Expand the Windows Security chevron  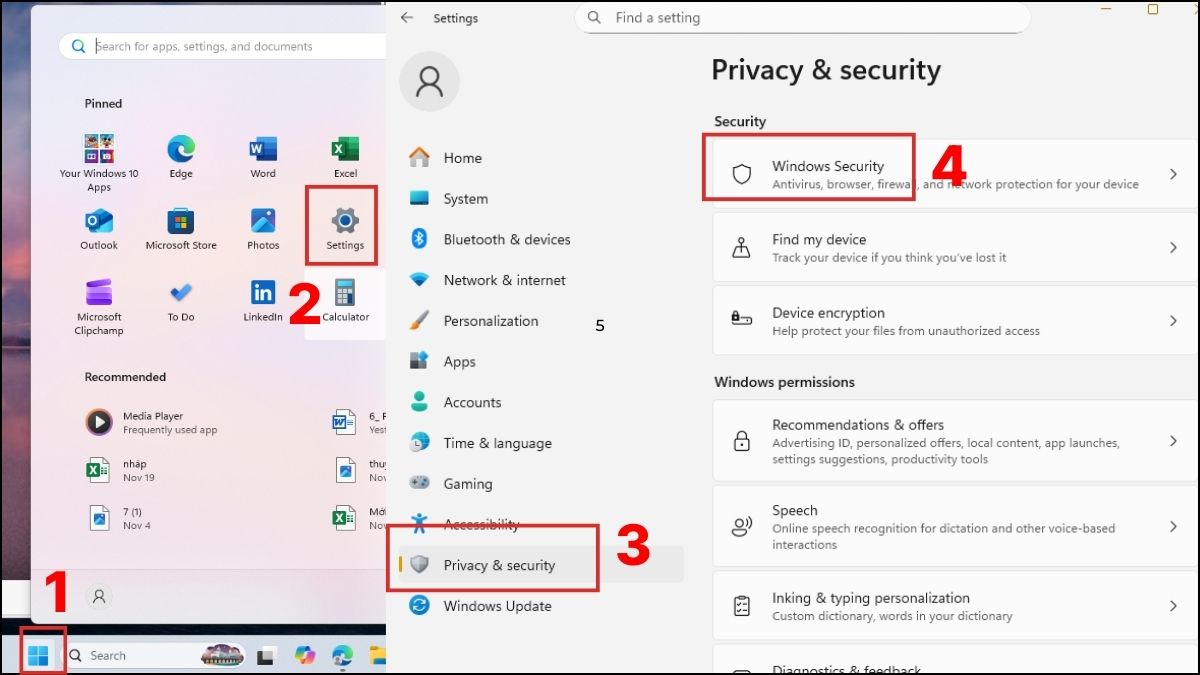tap(1174, 175)
